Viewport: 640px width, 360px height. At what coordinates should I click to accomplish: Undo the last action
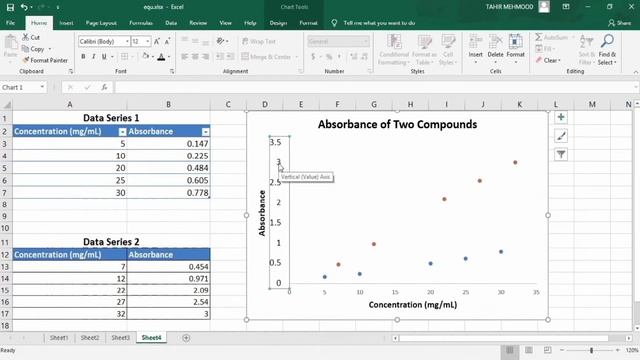tap(24, 7)
